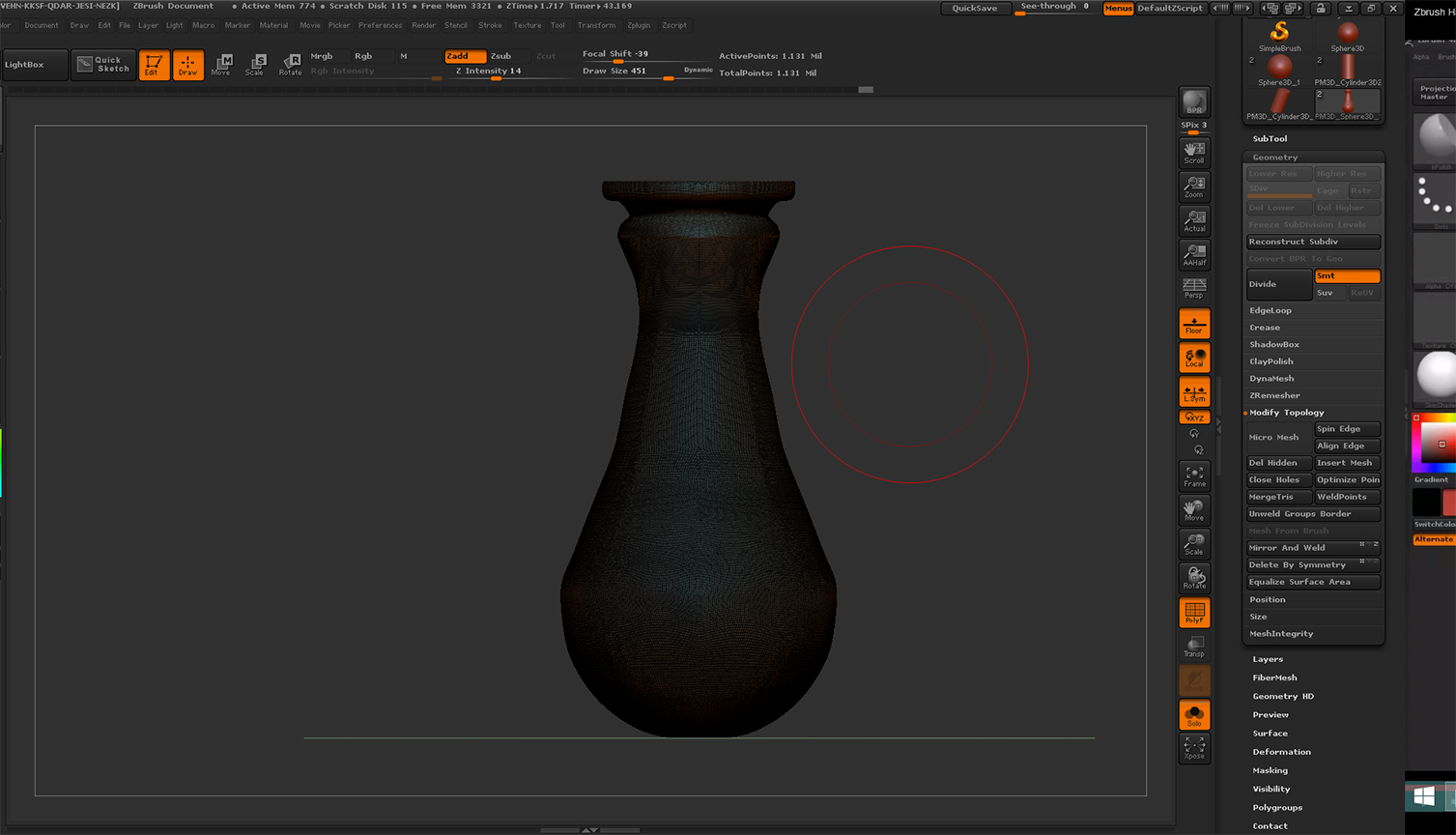Expand the Deformation section

[x=1281, y=752]
